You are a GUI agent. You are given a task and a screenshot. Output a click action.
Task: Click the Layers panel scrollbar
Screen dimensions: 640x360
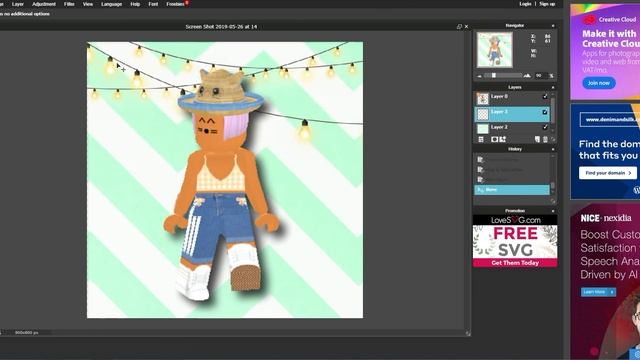click(x=553, y=112)
